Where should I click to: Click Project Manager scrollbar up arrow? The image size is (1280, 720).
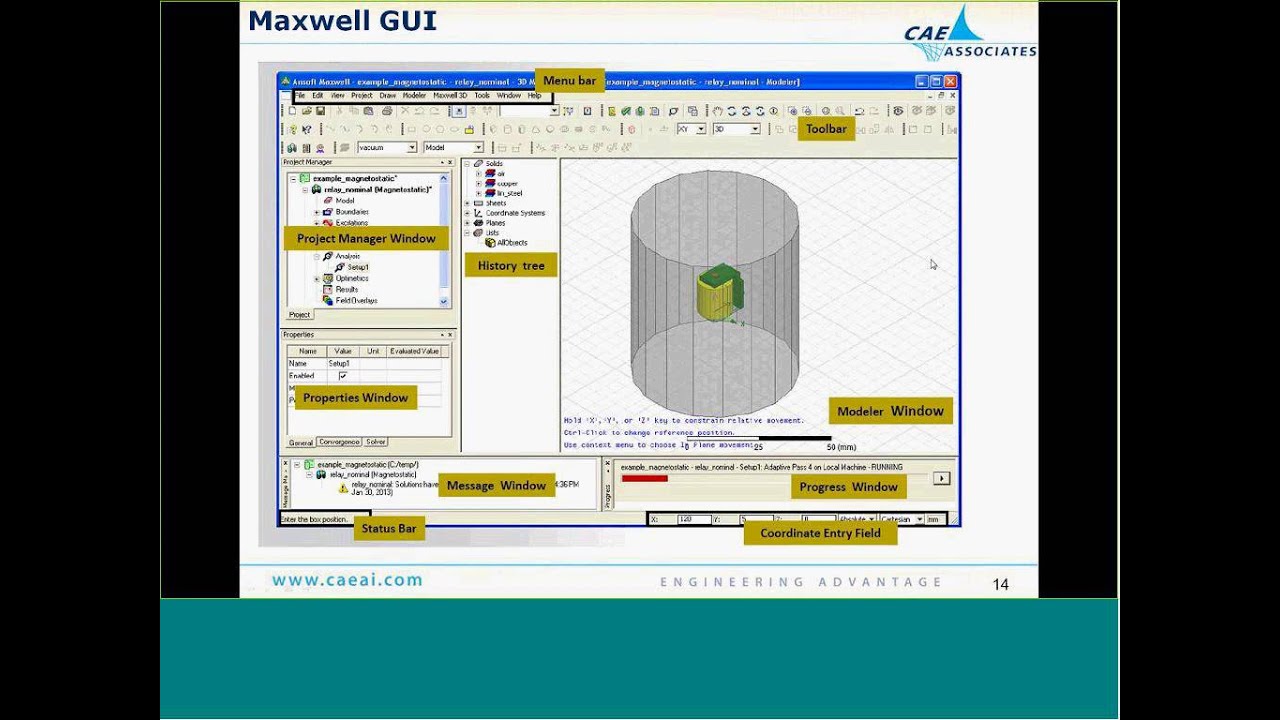click(444, 178)
